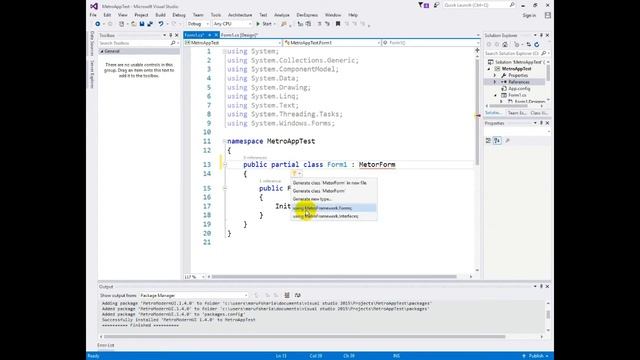Click the Toolbox search magnifier icon
Screen dimensions: 640x360
click(173, 43)
